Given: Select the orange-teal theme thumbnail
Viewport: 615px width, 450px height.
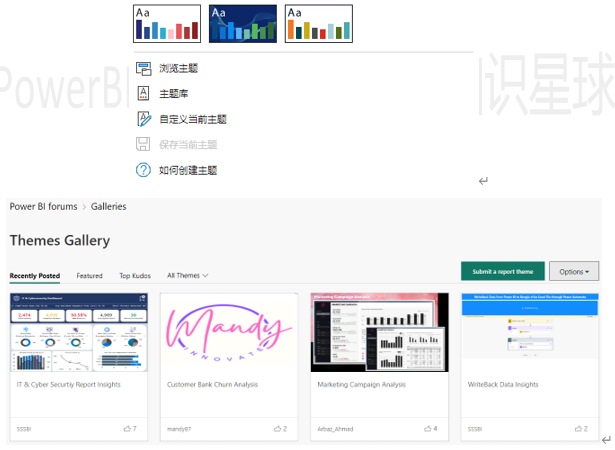Looking at the screenshot, I should (318, 24).
